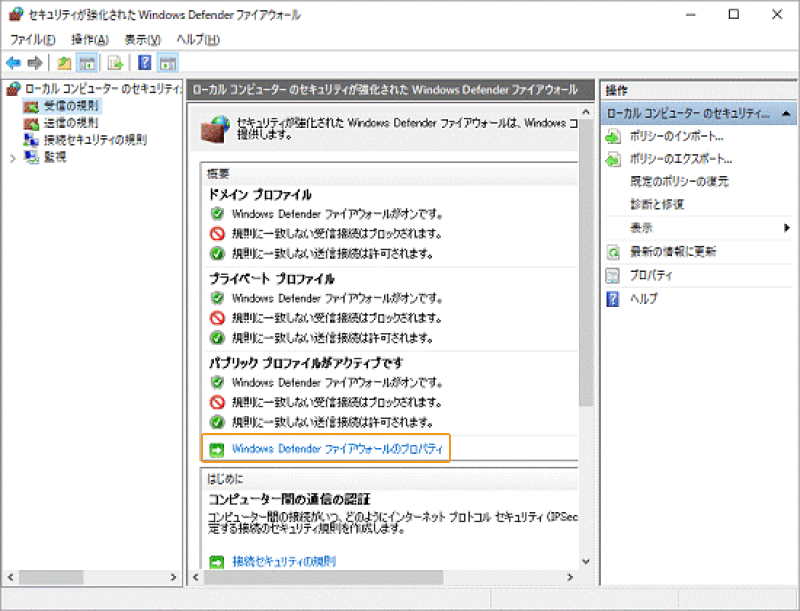Open Windows Defender ファイアウォールのプロパティ link
The width and height of the screenshot is (800, 611).
[x=337, y=449]
